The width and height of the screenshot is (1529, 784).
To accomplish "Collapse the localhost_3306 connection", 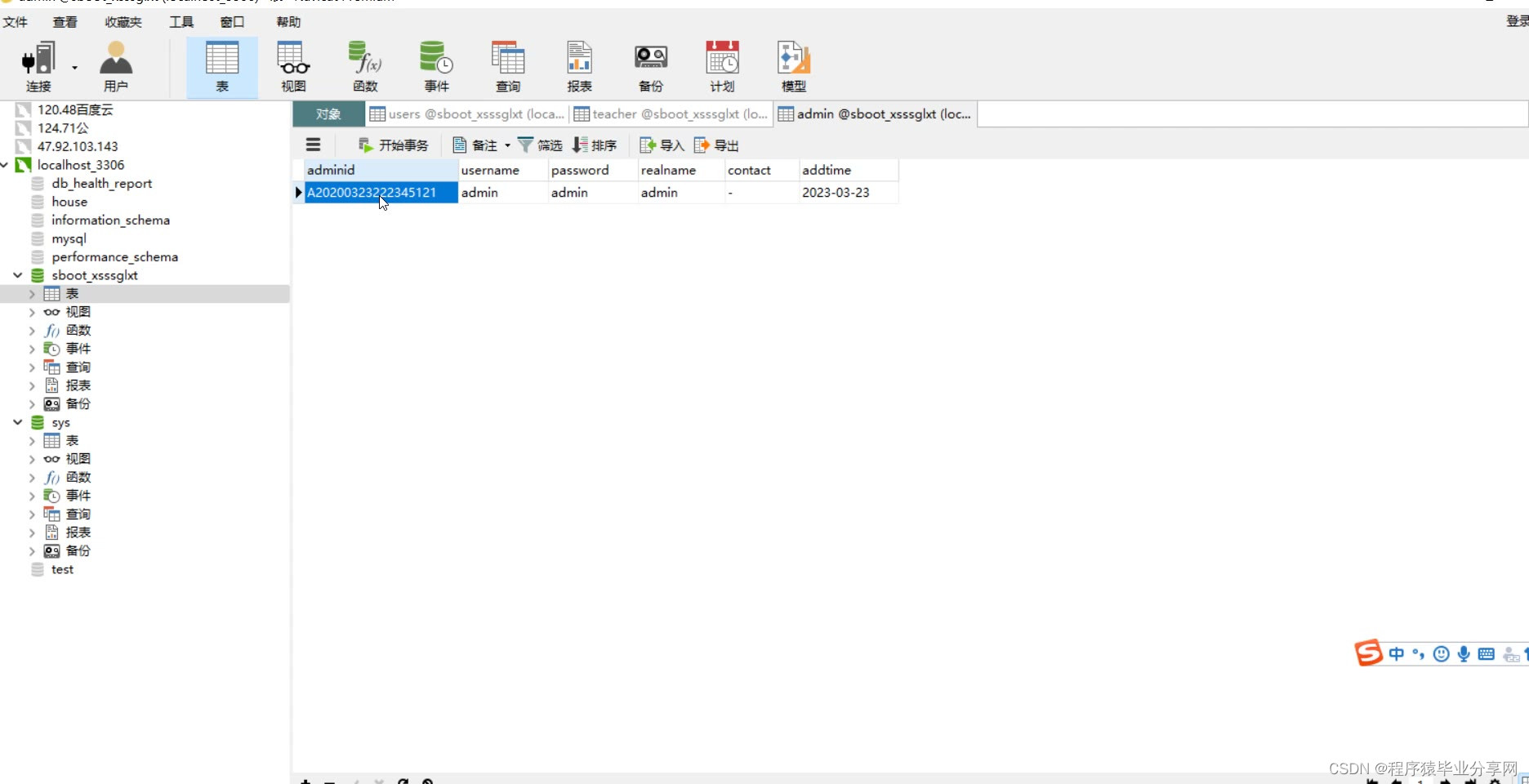I will 5,165.
